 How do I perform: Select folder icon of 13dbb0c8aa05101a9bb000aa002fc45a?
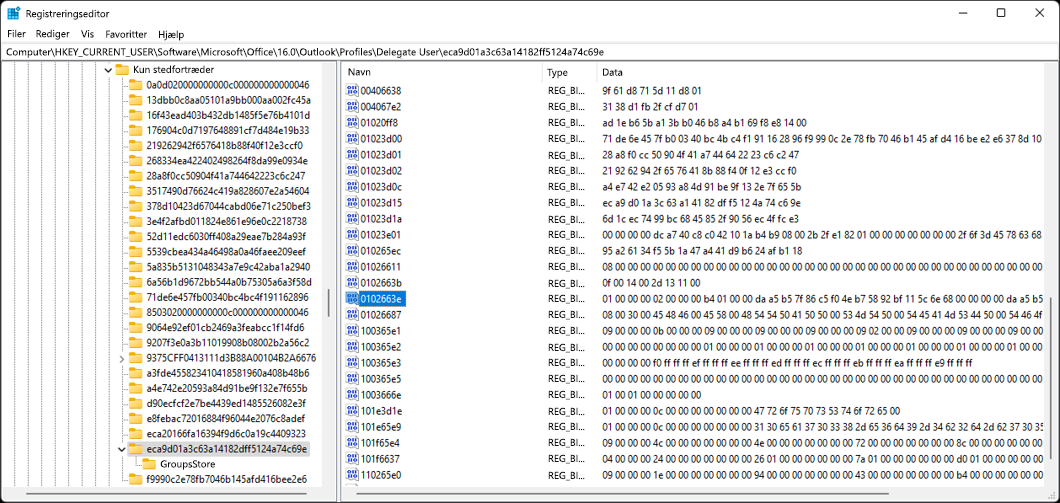(135, 100)
